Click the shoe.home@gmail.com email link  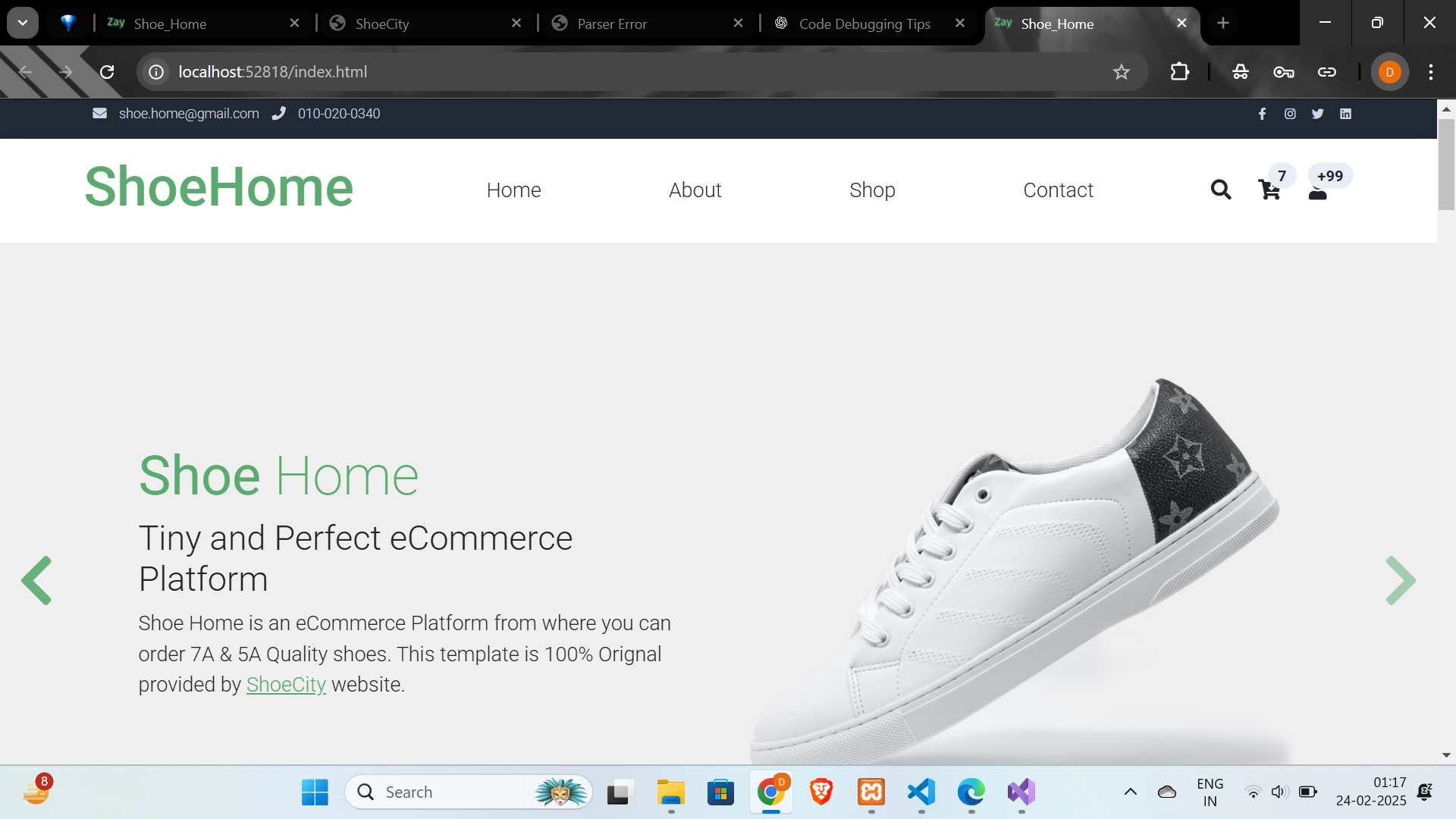[x=189, y=114]
